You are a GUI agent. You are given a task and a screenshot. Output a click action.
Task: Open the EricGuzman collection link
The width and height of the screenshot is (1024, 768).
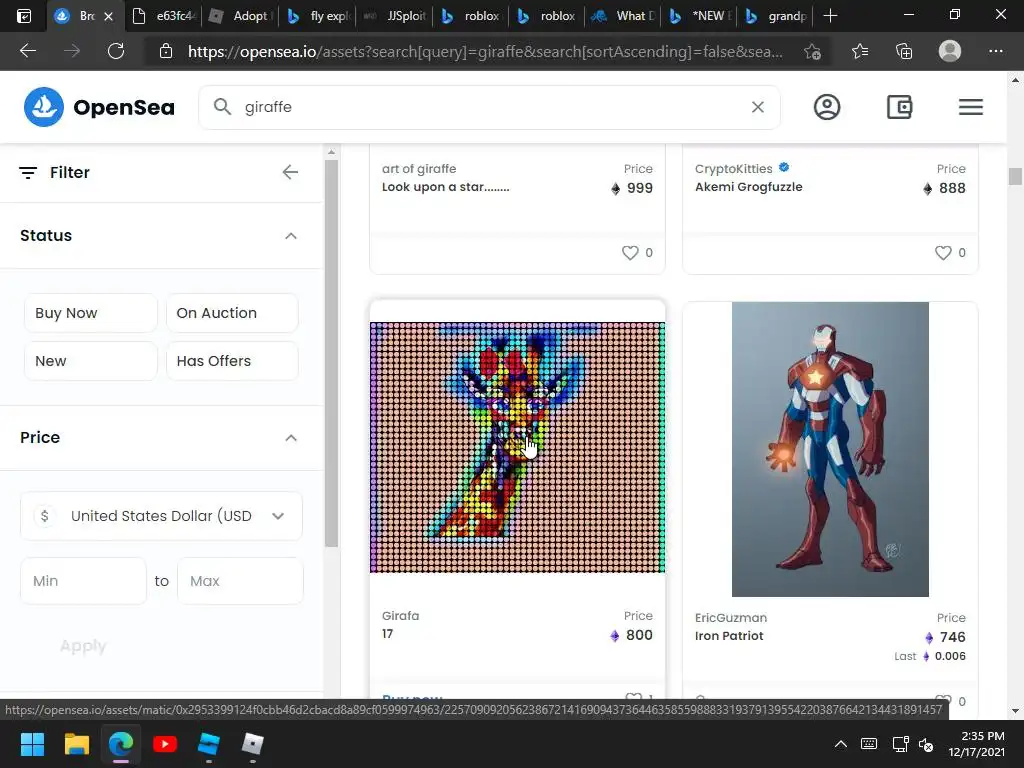[731, 618]
